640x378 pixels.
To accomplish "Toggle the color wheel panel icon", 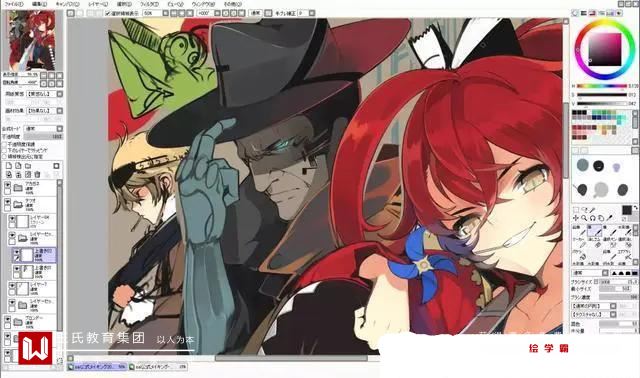I will tap(575, 13).
